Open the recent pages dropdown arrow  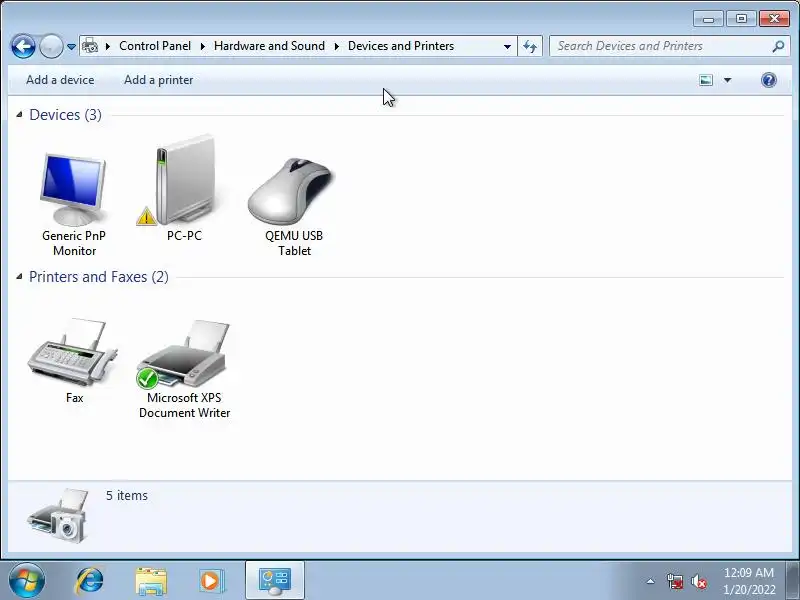pos(71,46)
